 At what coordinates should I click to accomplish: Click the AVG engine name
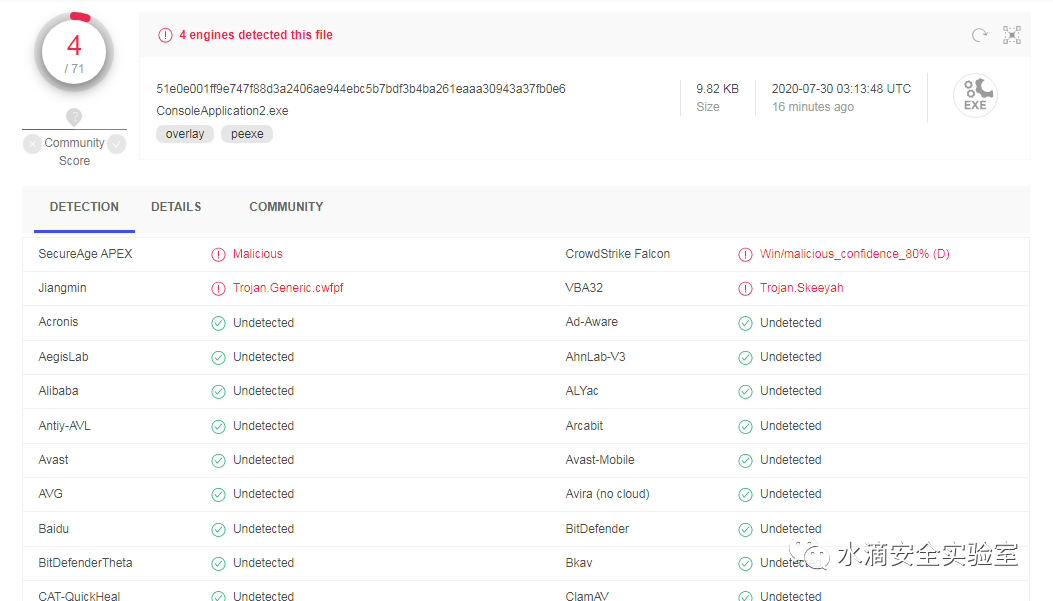coord(50,494)
